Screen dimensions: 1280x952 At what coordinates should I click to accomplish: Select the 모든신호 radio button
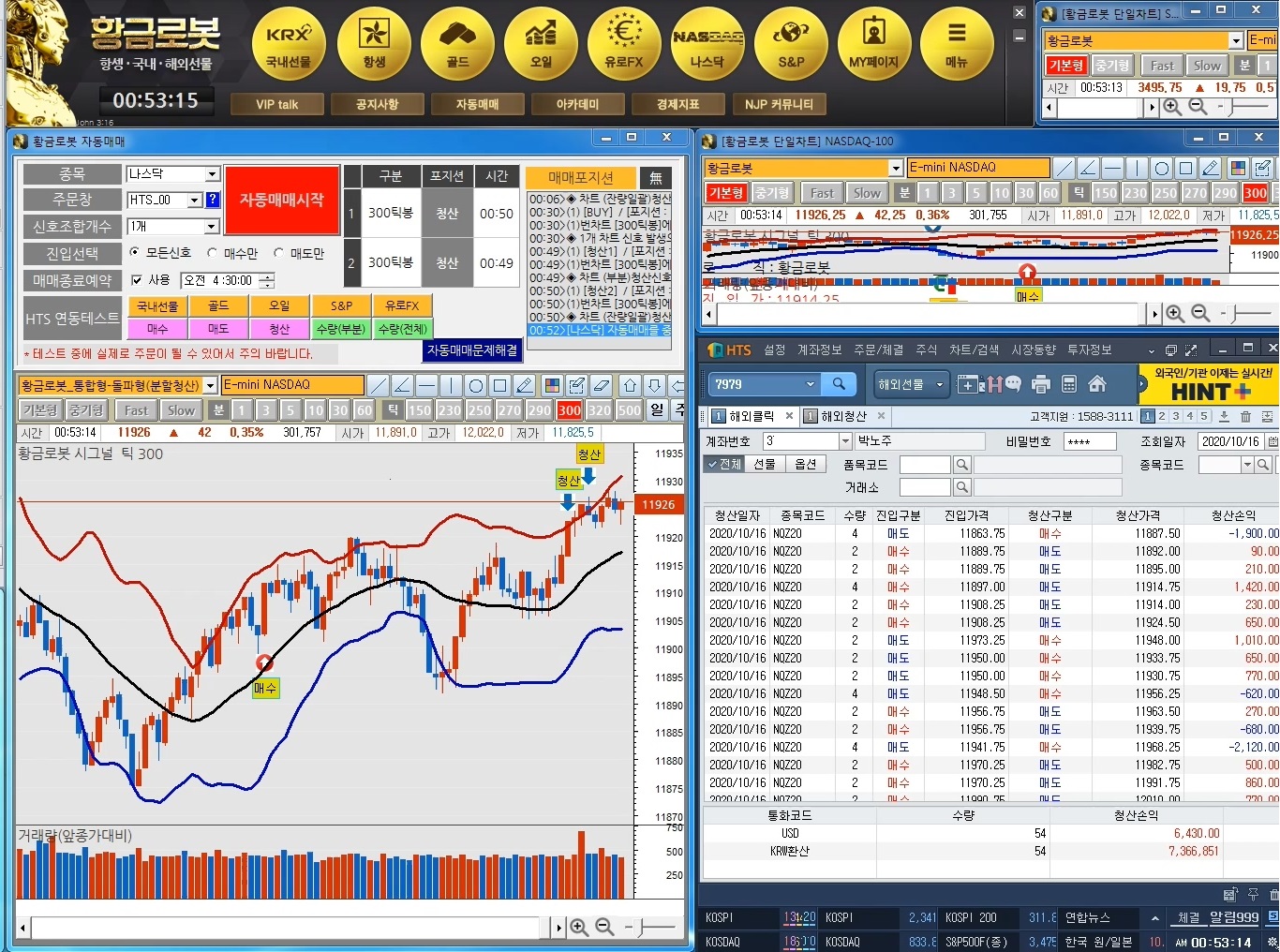[x=135, y=253]
